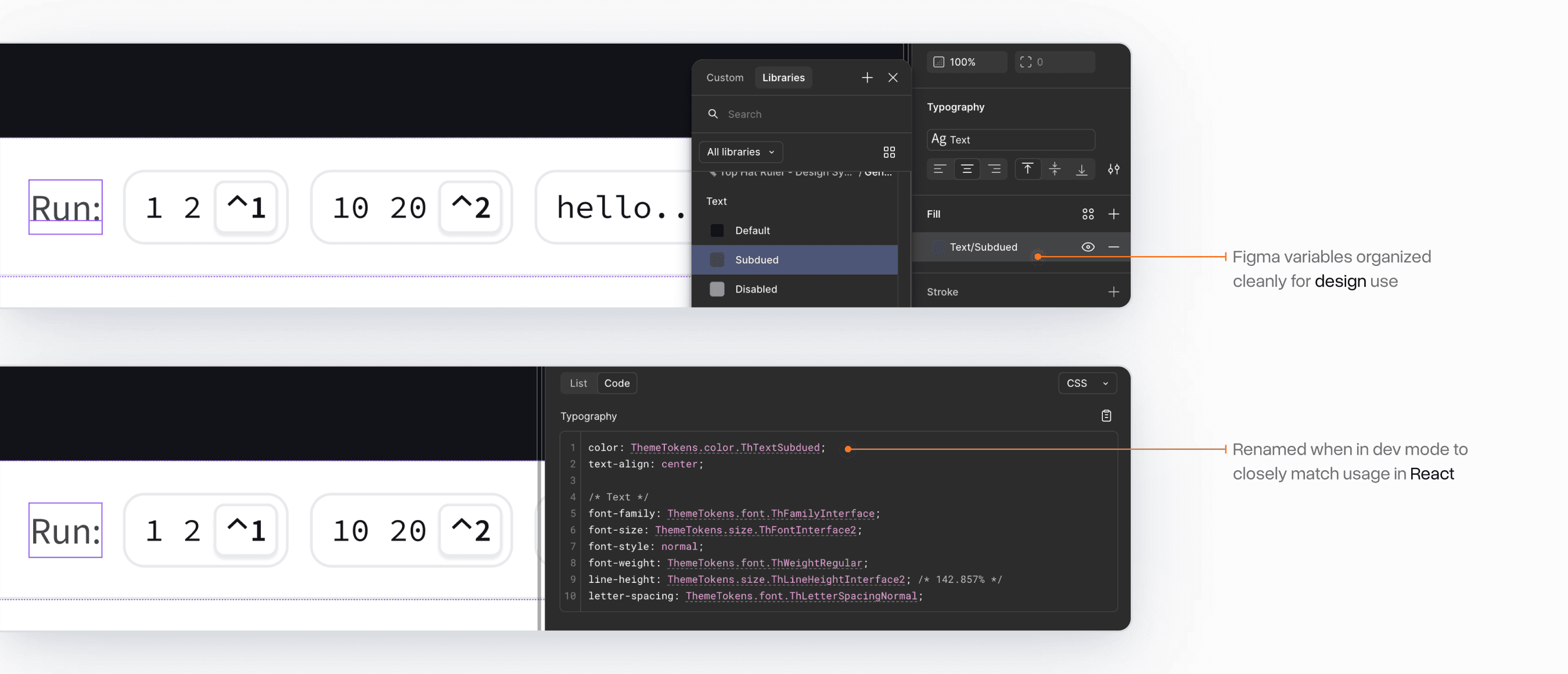Open the advanced type settings icon

point(1114,169)
